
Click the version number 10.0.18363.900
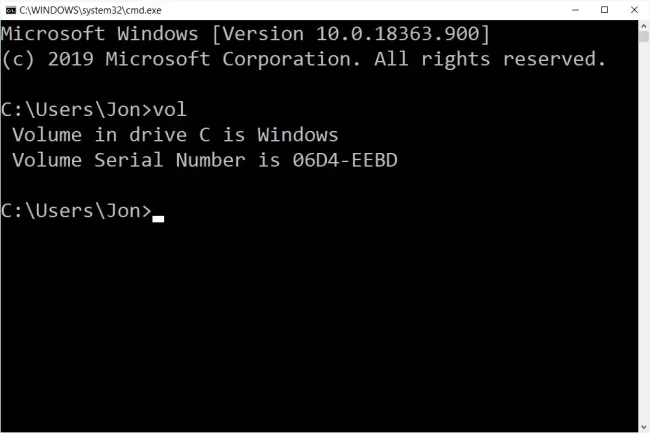pyautogui.click(x=397, y=34)
